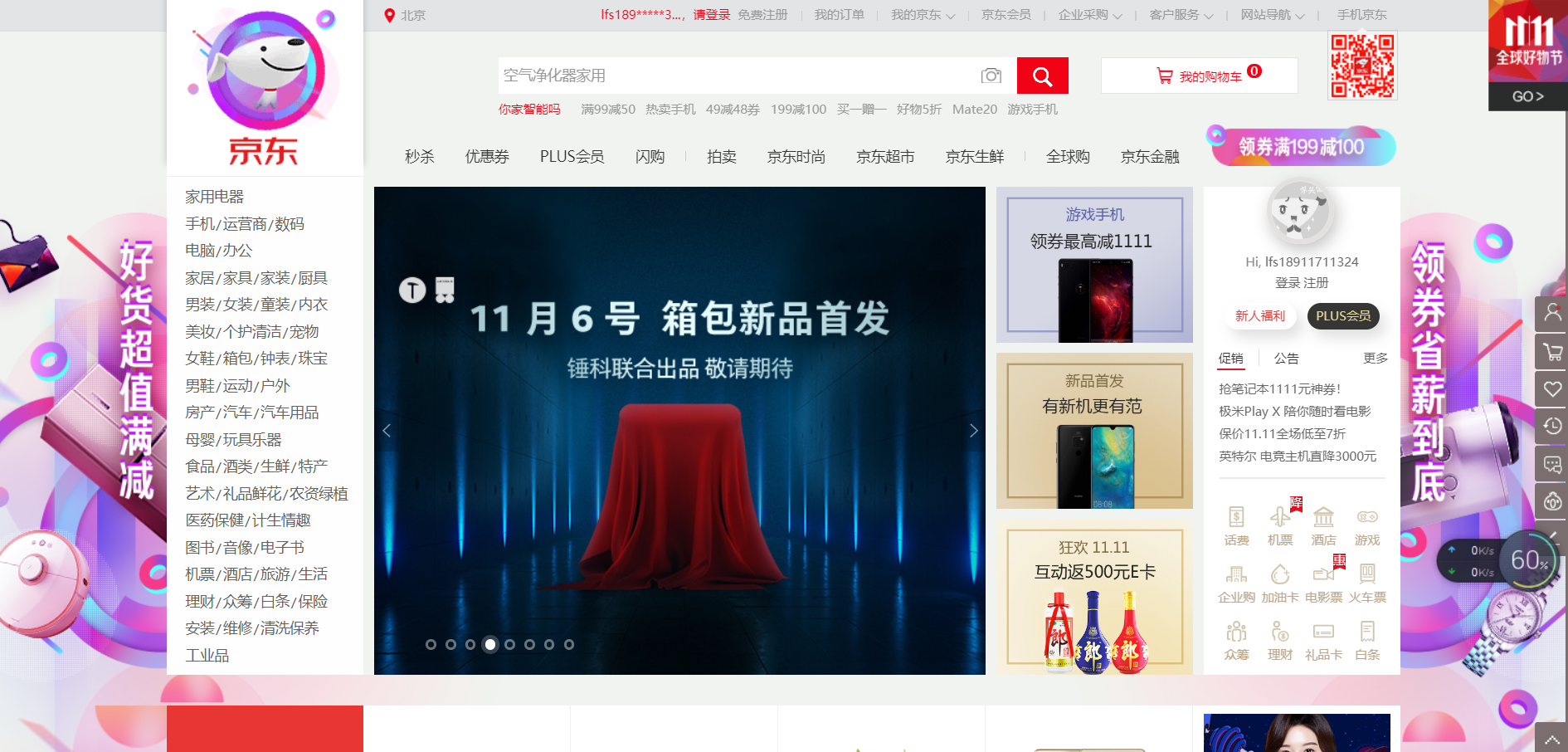Open the 秒杀 navigation item

click(x=419, y=157)
